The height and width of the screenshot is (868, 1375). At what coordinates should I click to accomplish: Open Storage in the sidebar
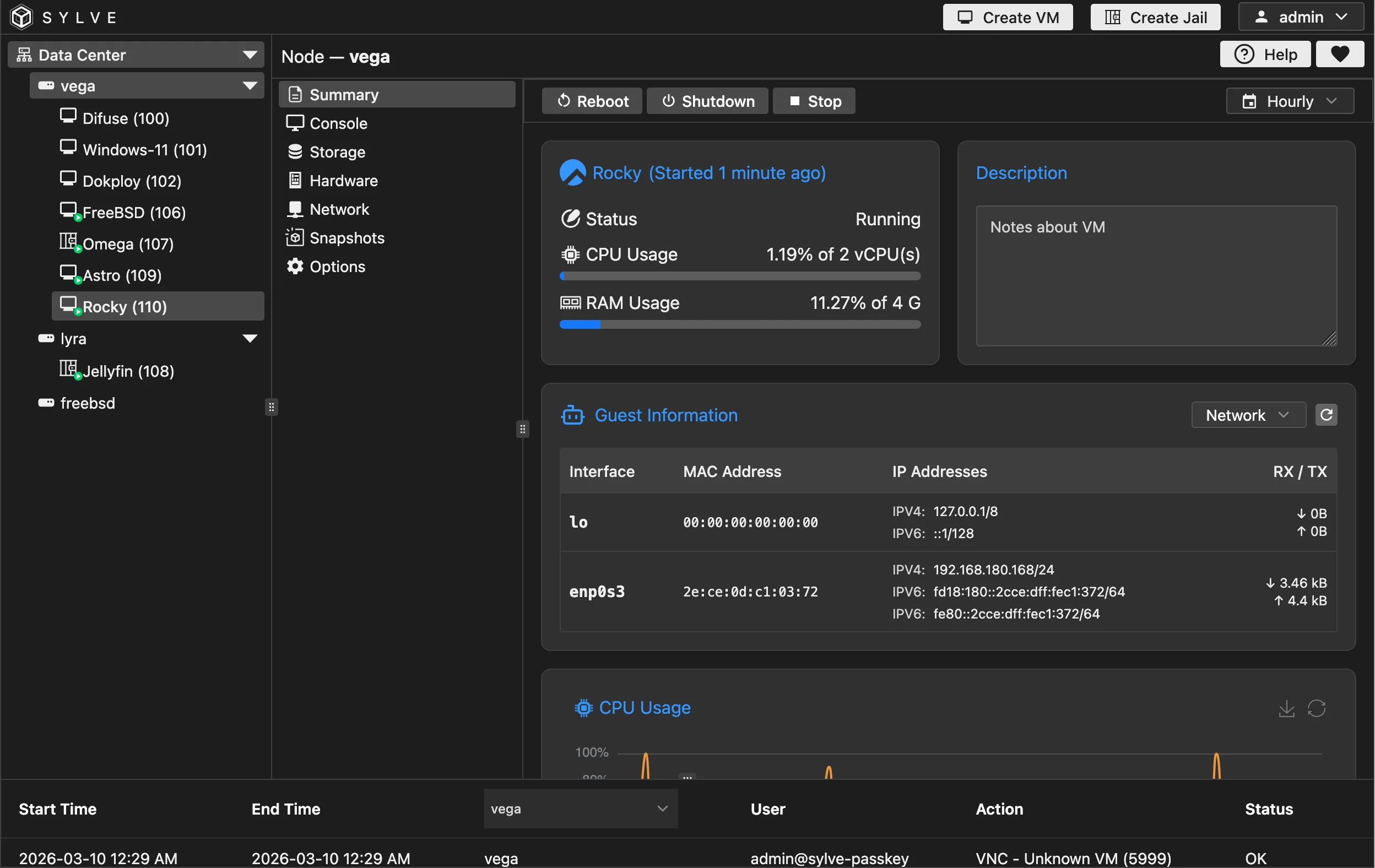[337, 153]
